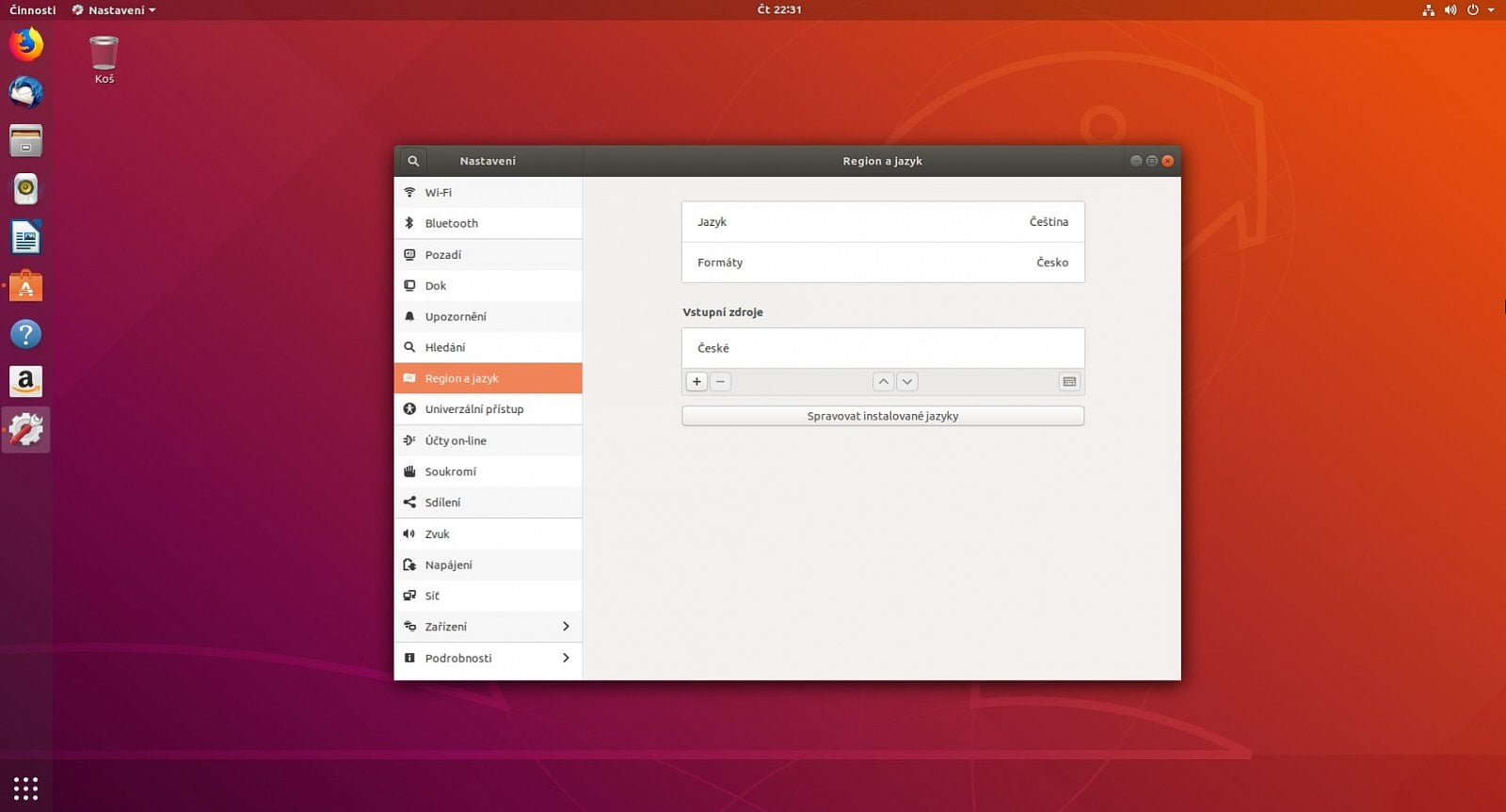Open Účty on-line panel

488,440
